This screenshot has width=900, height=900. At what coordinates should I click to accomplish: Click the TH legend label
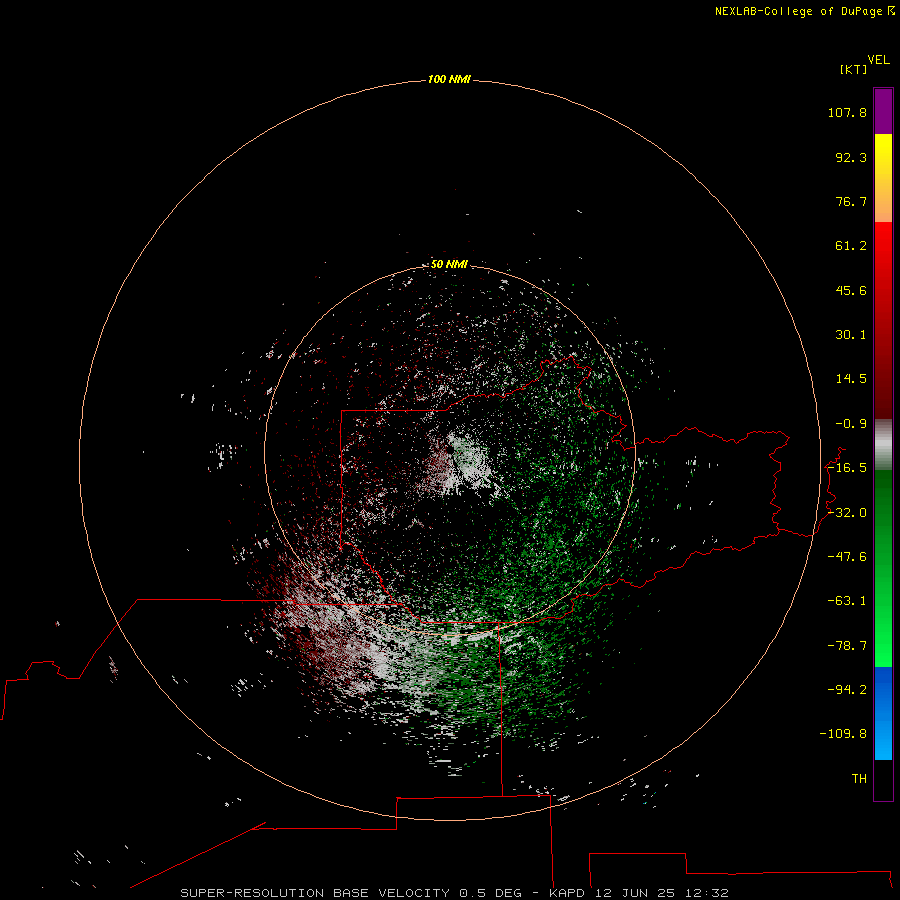click(859, 779)
